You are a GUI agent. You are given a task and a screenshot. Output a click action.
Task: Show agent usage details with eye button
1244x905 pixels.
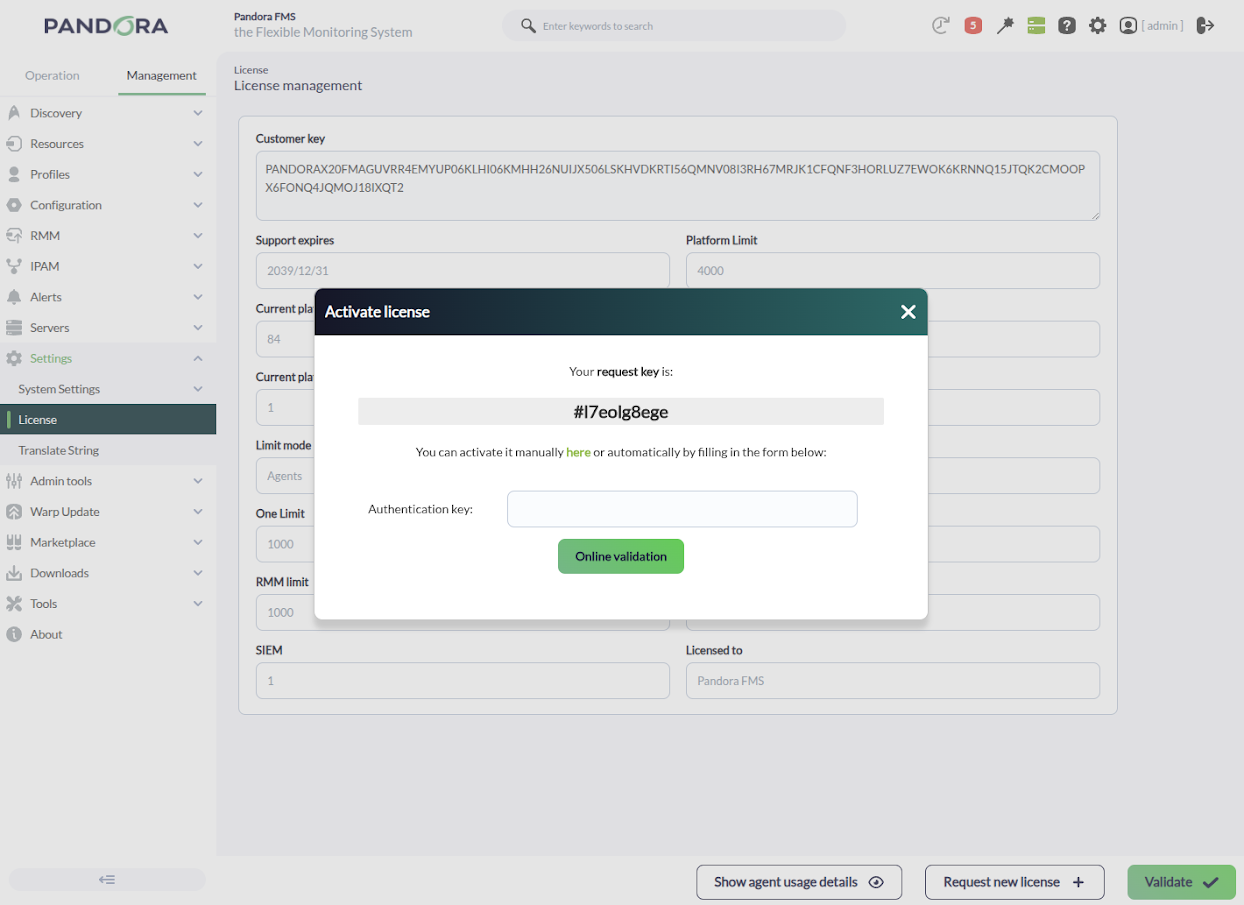click(799, 882)
